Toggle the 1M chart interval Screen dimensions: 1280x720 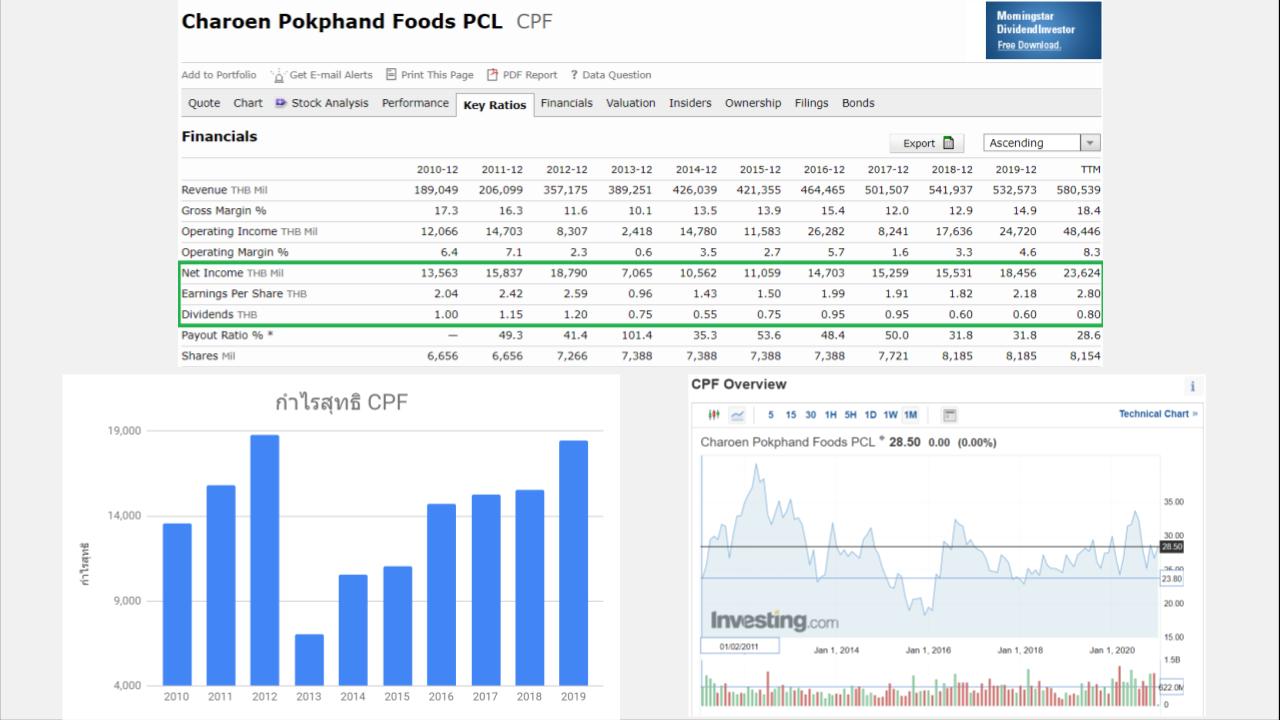tap(910, 415)
